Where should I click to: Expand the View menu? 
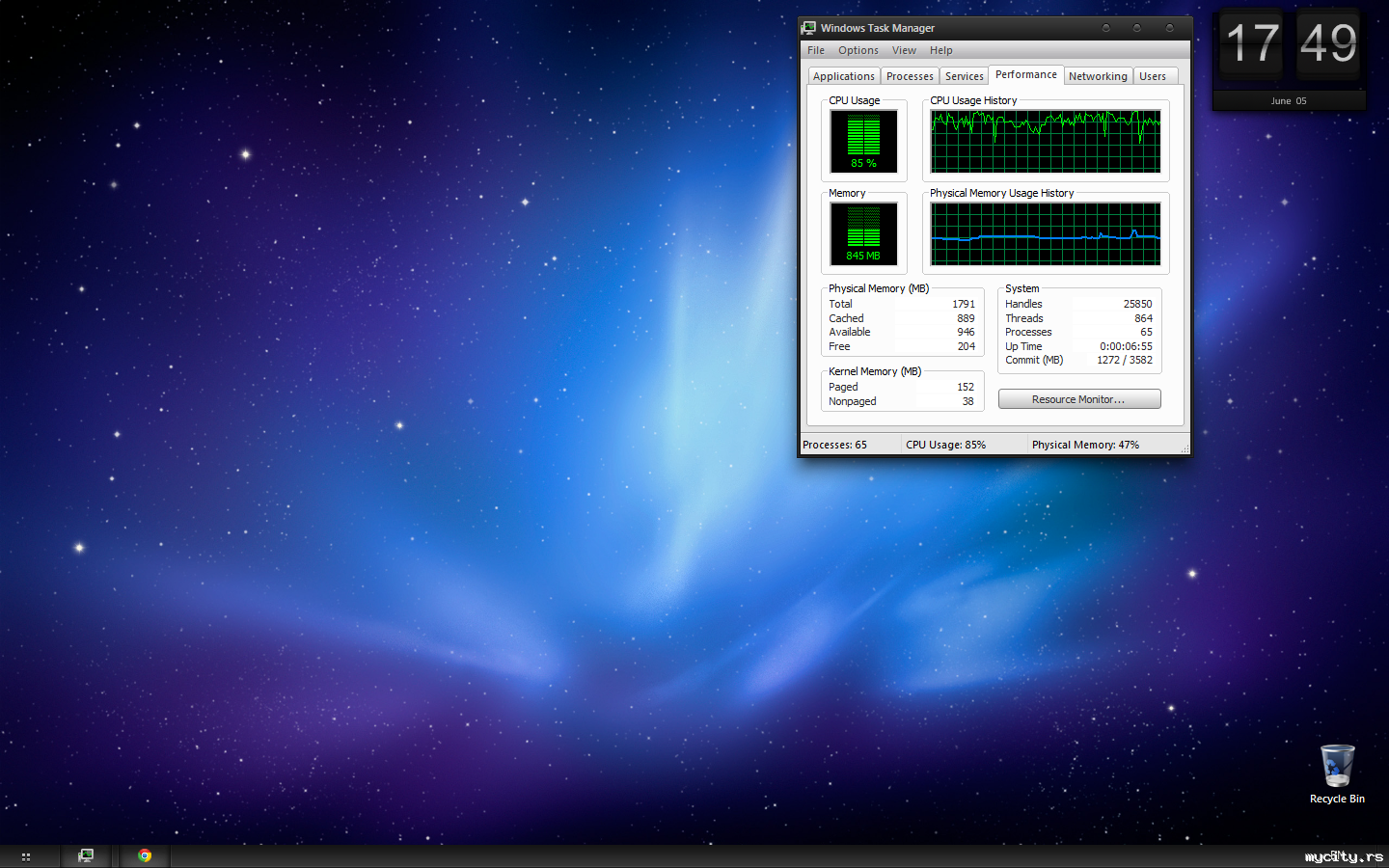click(x=904, y=50)
